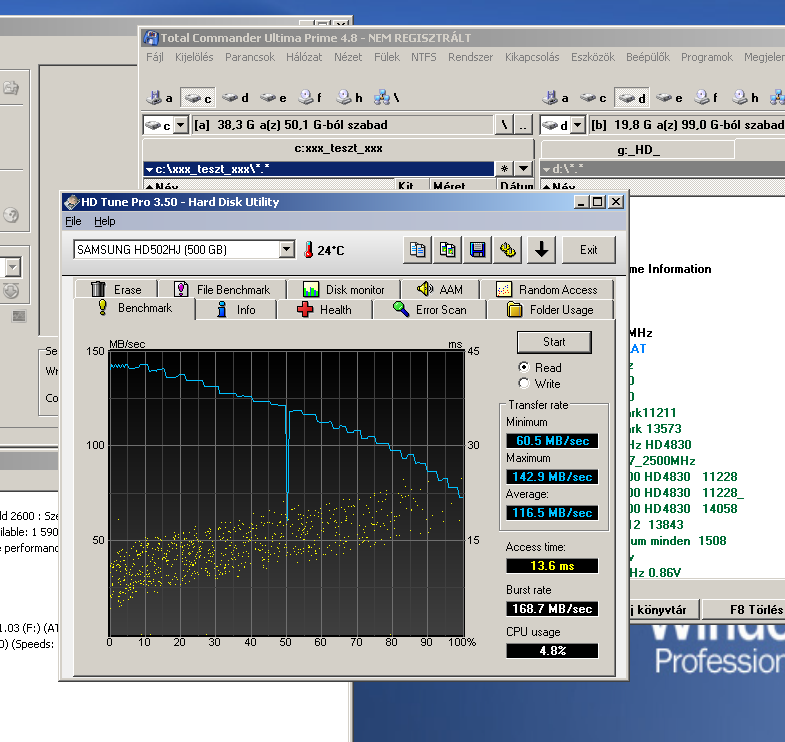Switch to the Disk monitor tab
Image resolution: width=785 pixels, height=742 pixels.
tap(344, 289)
